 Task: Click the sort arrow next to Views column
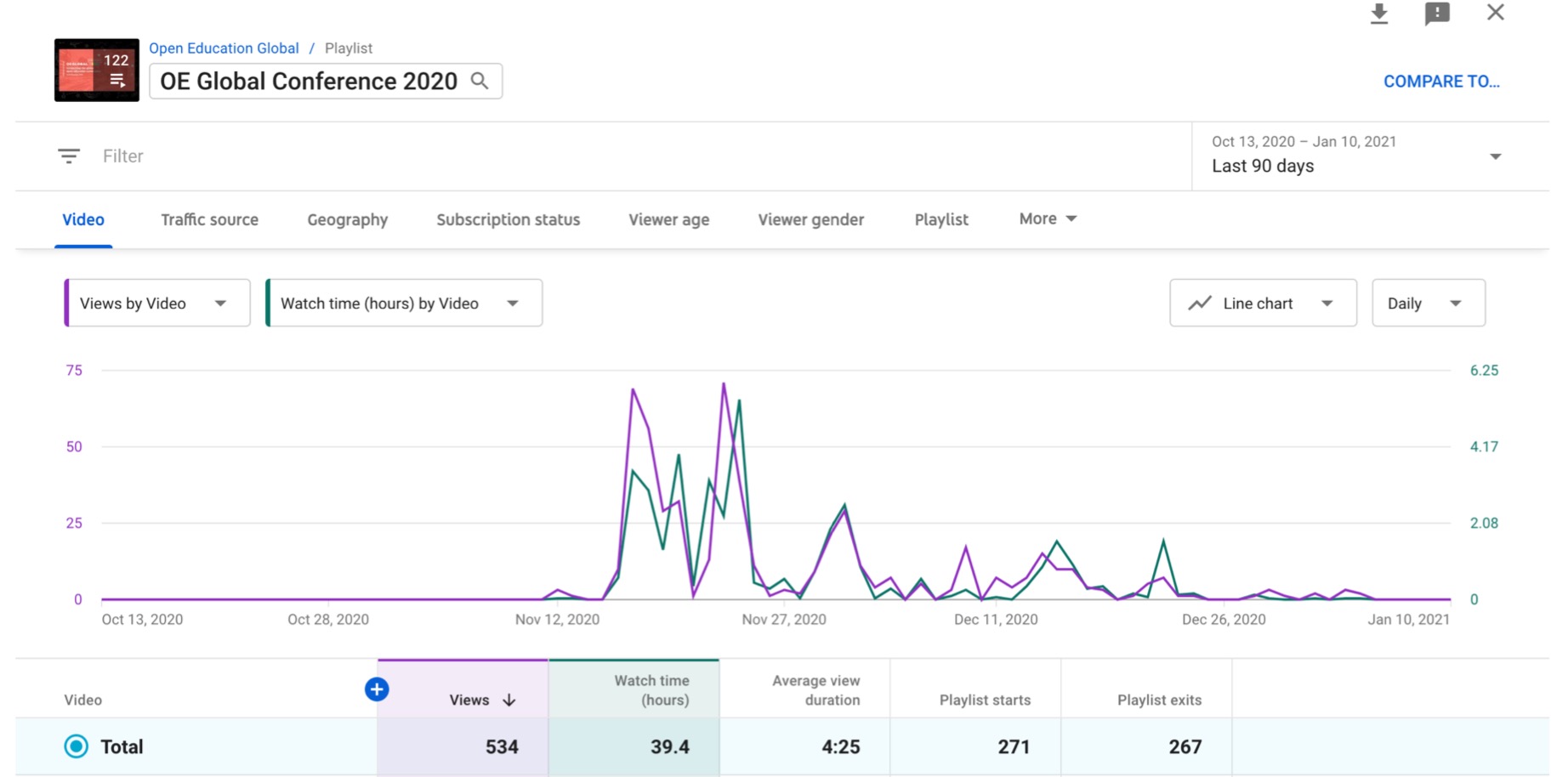[509, 700]
